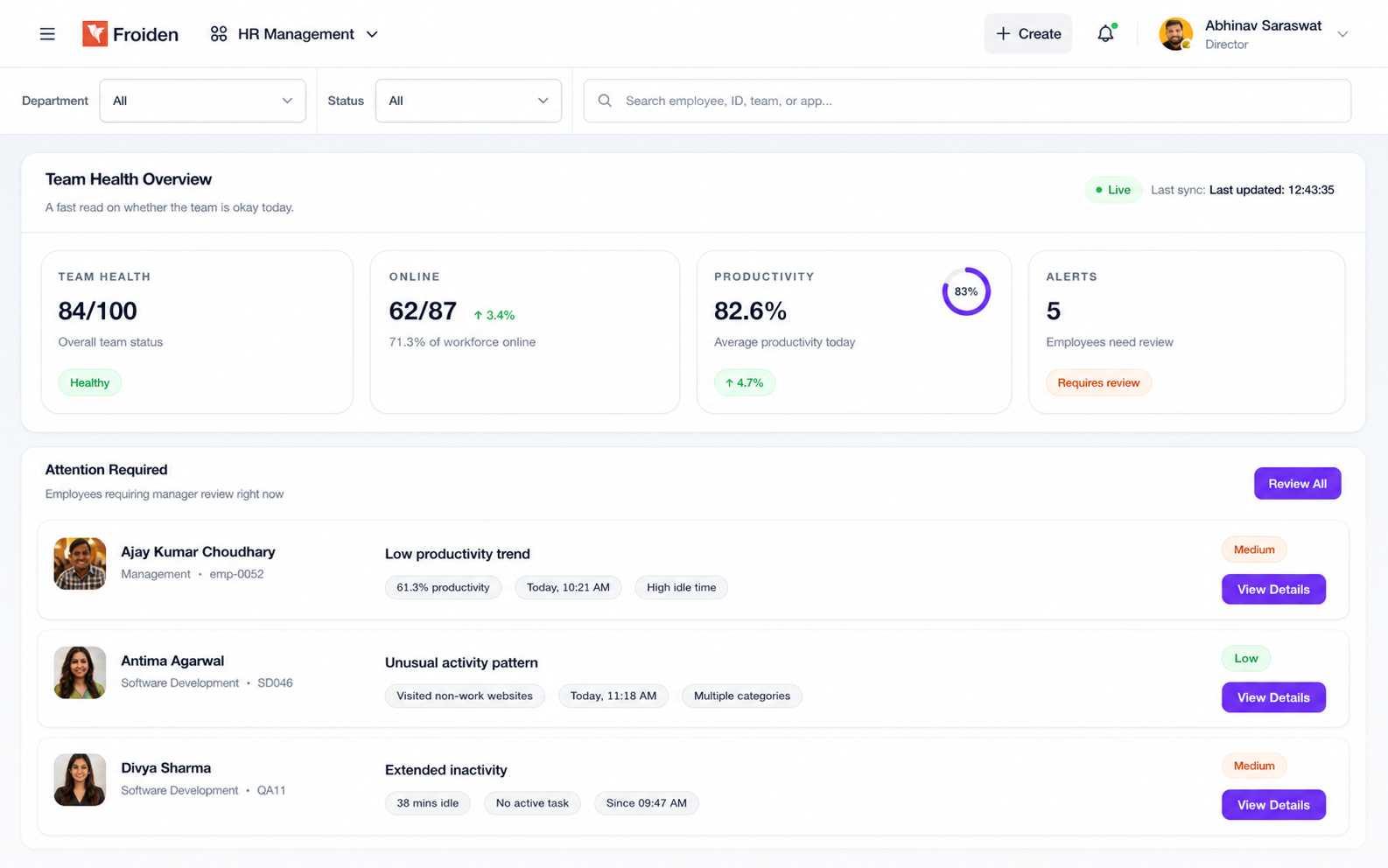Click the Extended inactivity heading
Screen dimensions: 1388x868
tap(445, 770)
